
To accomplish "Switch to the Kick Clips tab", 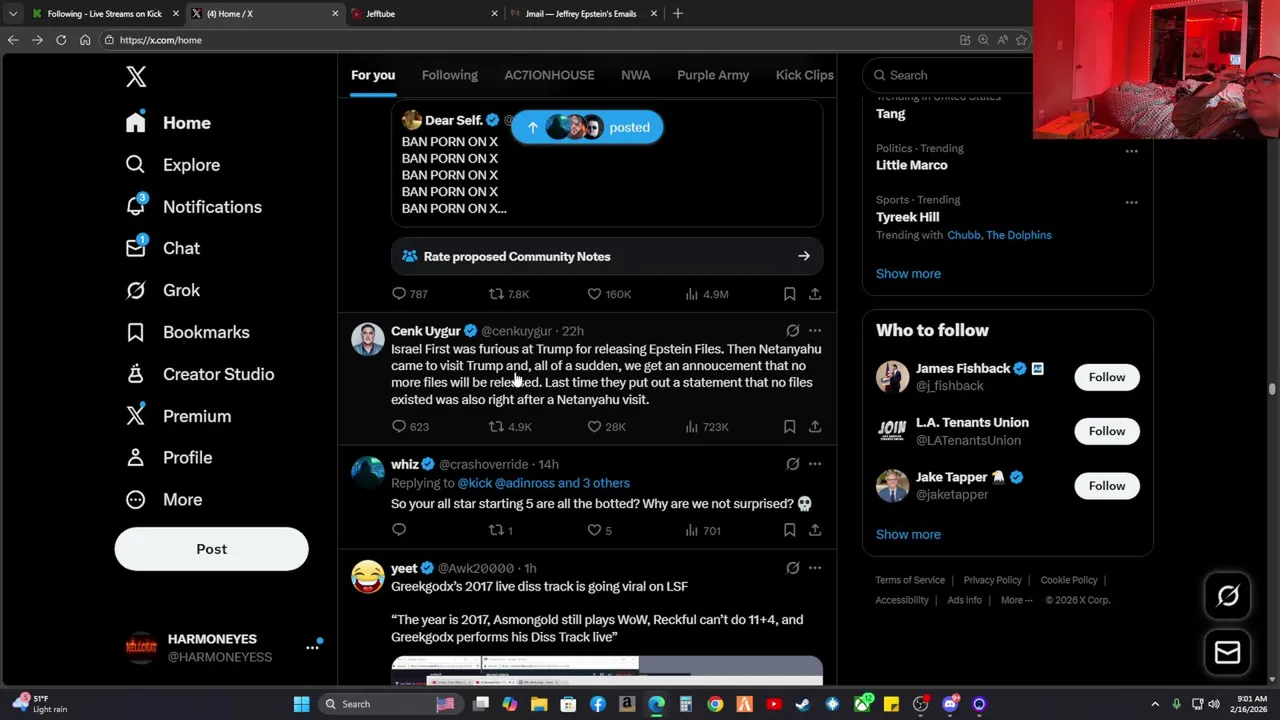I will point(804,75).
